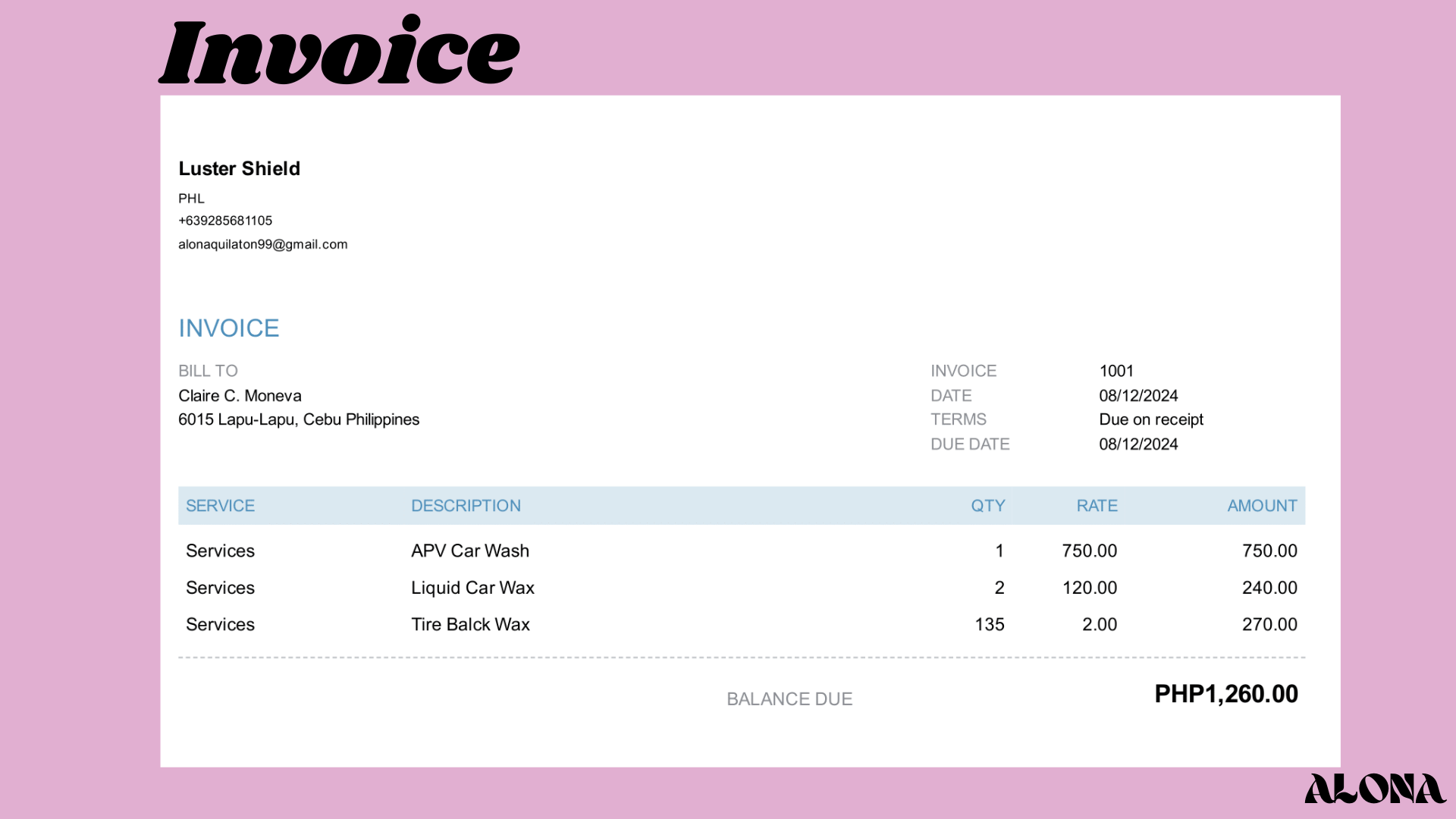Image resolution: width=1456 pixels, height=819 pixels.
Task: Click the BALANCE DUE label
Action: click(x=789, y=699)
